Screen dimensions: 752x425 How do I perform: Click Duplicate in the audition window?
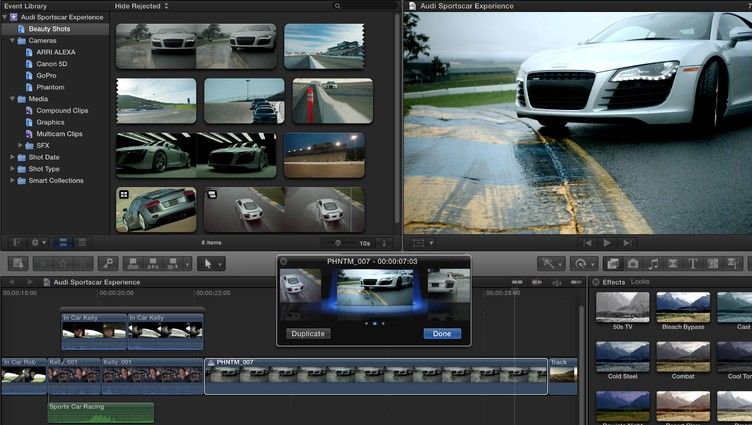coord(308,333)
